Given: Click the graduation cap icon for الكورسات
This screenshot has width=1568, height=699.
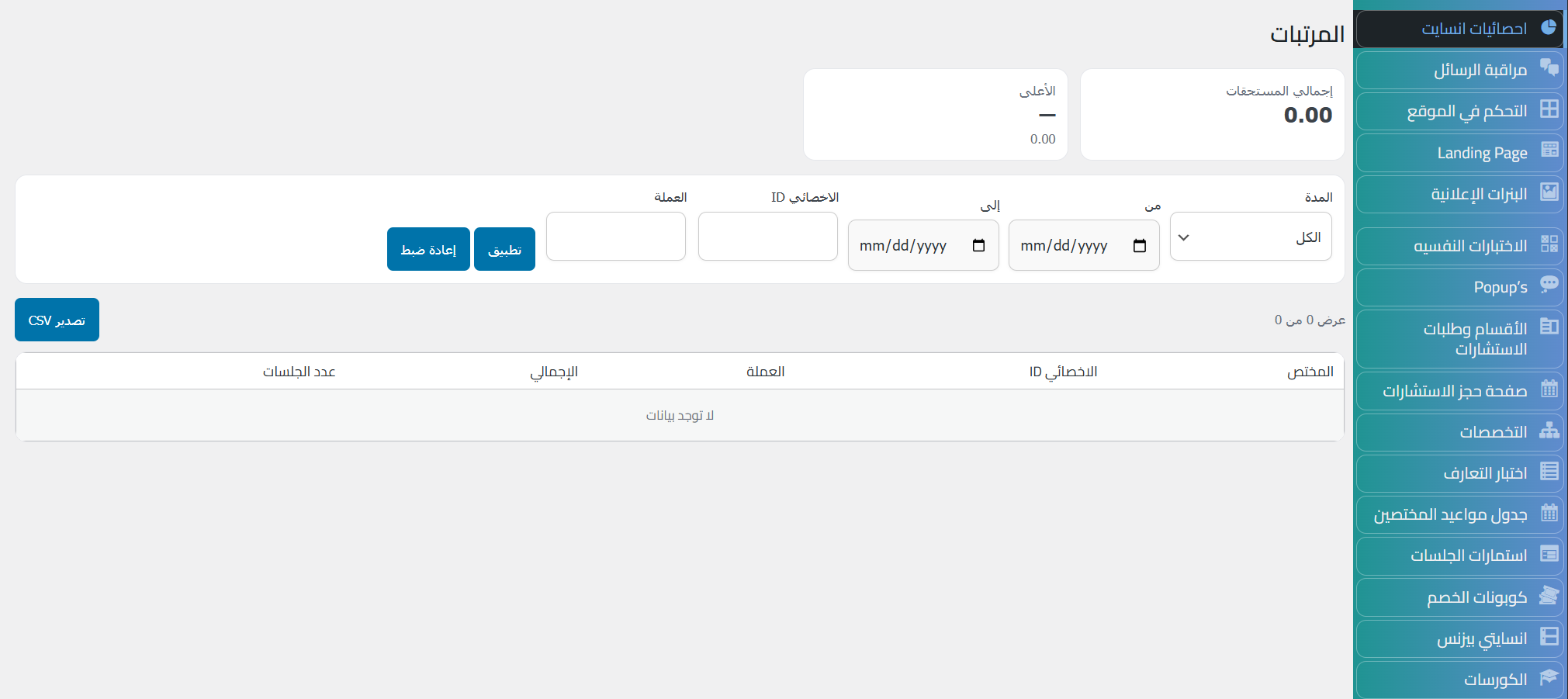Looking at the screenshot, I should pyautogui.click(x=1549, y=677).
